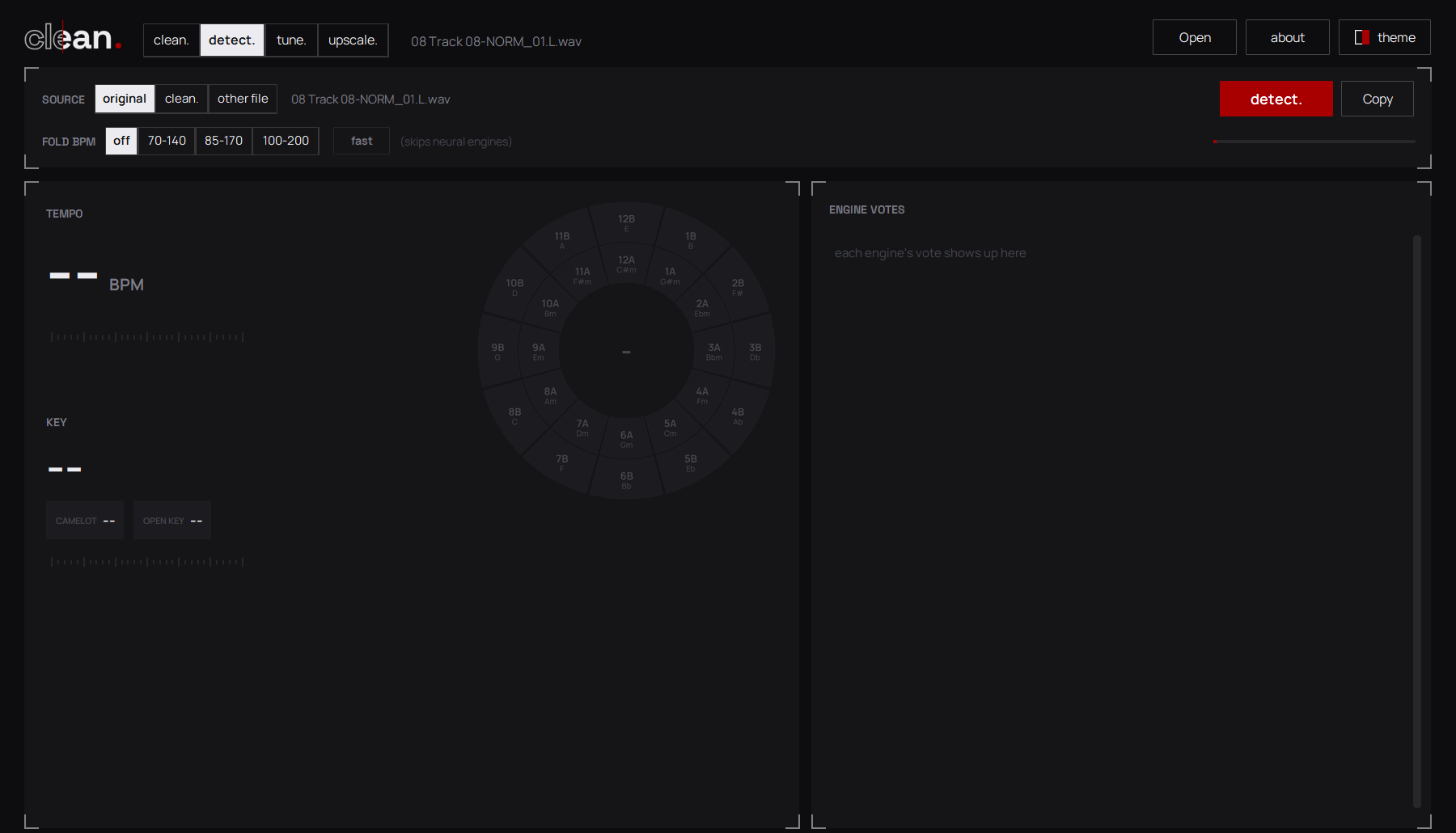
Task: Copy the detection results
Action: pos(1377,99)
